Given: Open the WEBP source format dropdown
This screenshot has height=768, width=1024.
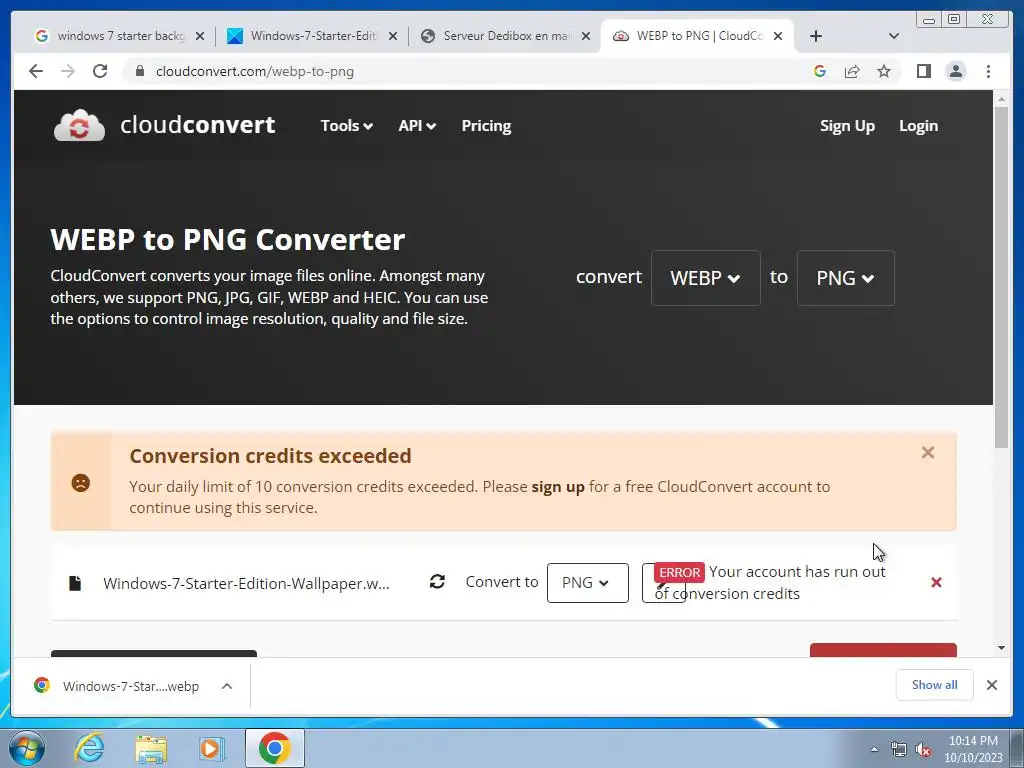Looking at the screenshot, I should (705, 278).
